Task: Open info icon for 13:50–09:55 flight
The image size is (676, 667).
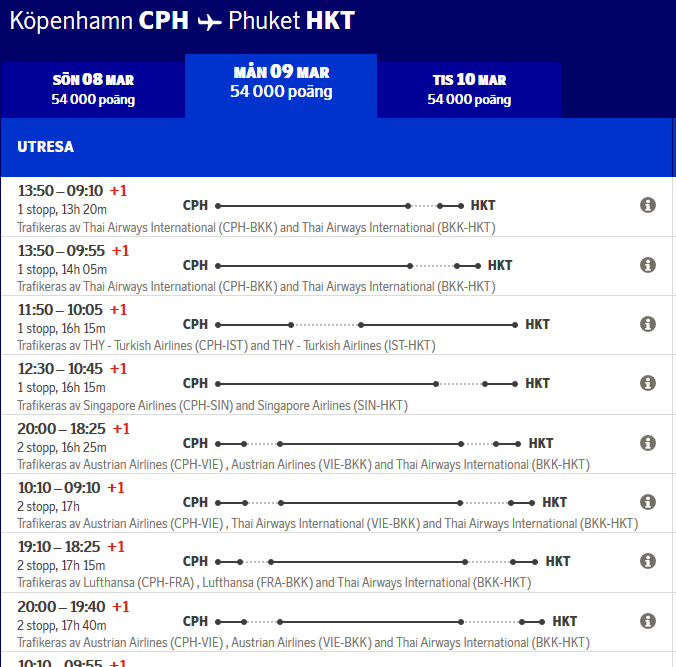Action: pos(647,265)
